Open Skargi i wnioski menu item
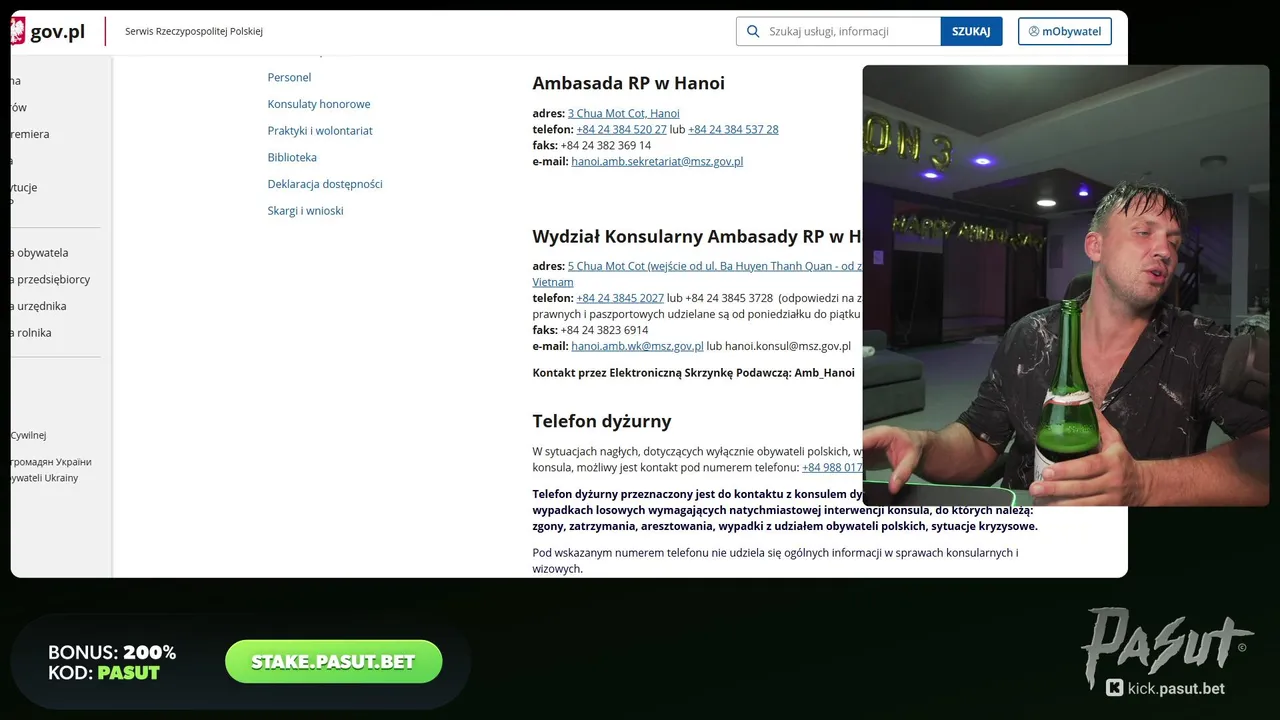Screen dimensions: 1280x720 click(305, 211)
